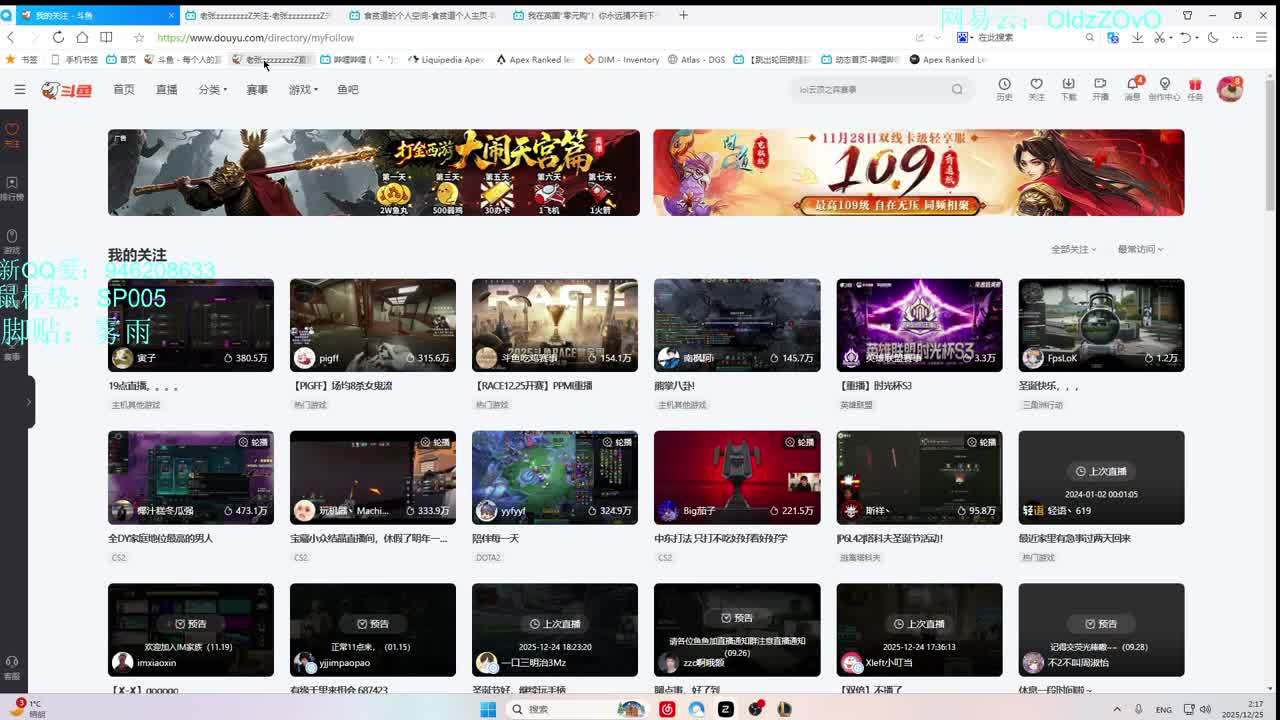The height and width of the screenshot is (720, 1280).
Task: Open the 创作中心 creator center icon
Action: tap(1164, 89)
